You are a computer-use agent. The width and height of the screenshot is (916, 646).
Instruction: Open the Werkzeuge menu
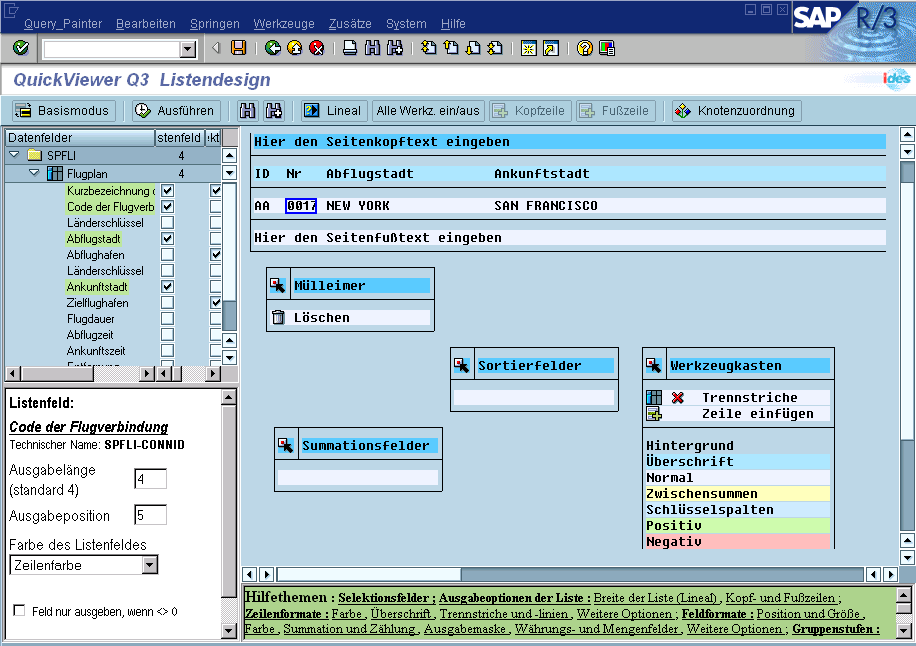click(x=284, y=24)
